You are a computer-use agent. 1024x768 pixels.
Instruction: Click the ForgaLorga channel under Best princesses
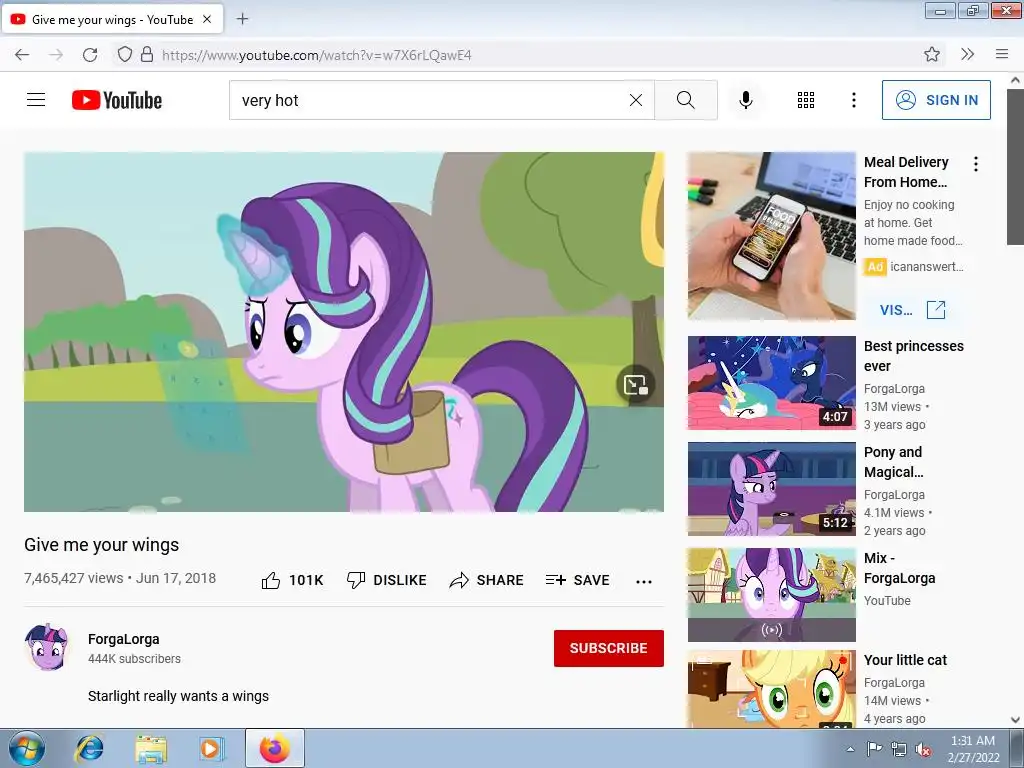(x=894, y=389)
